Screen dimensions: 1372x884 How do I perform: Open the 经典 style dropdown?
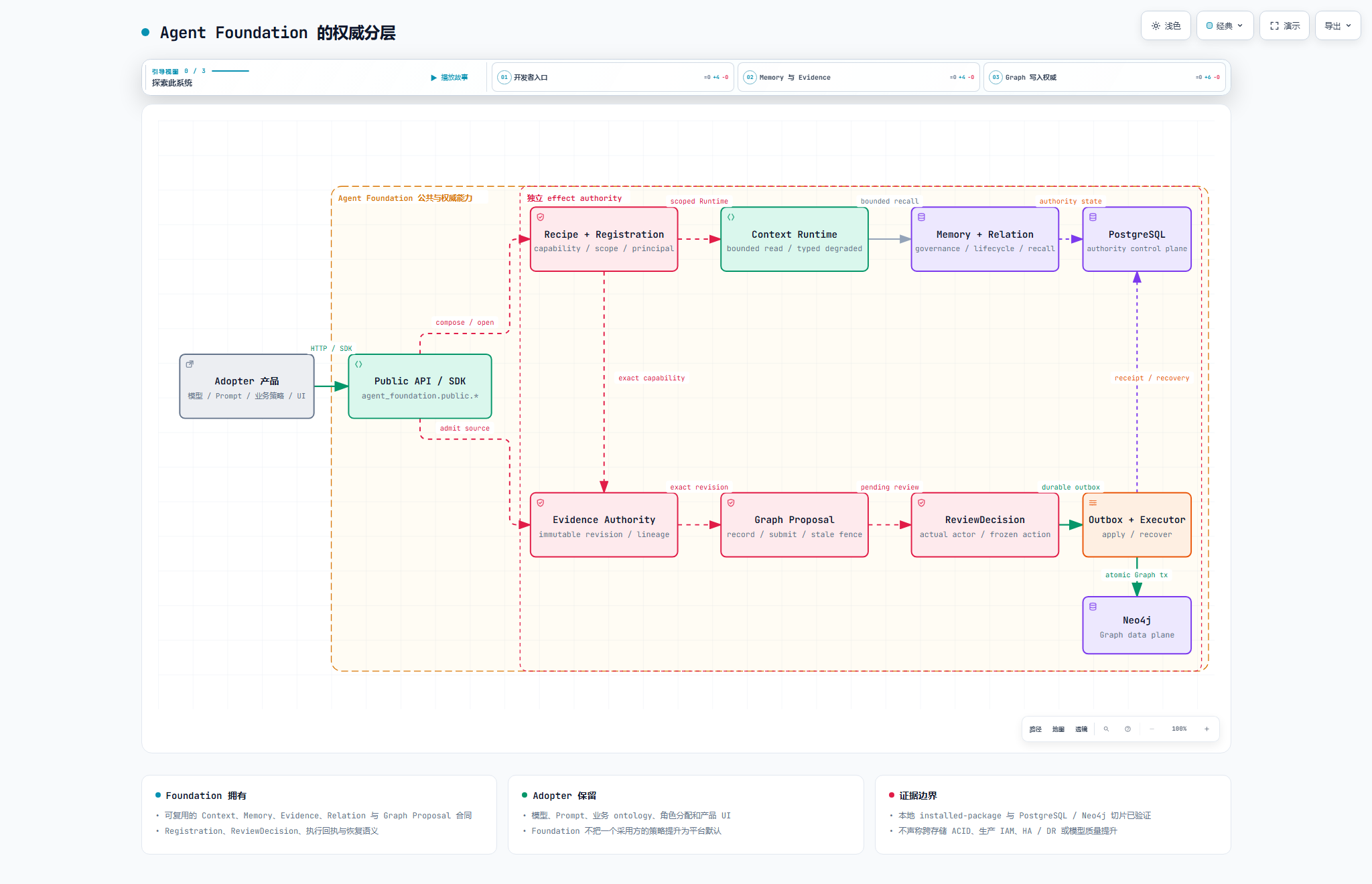[1225, 25]
